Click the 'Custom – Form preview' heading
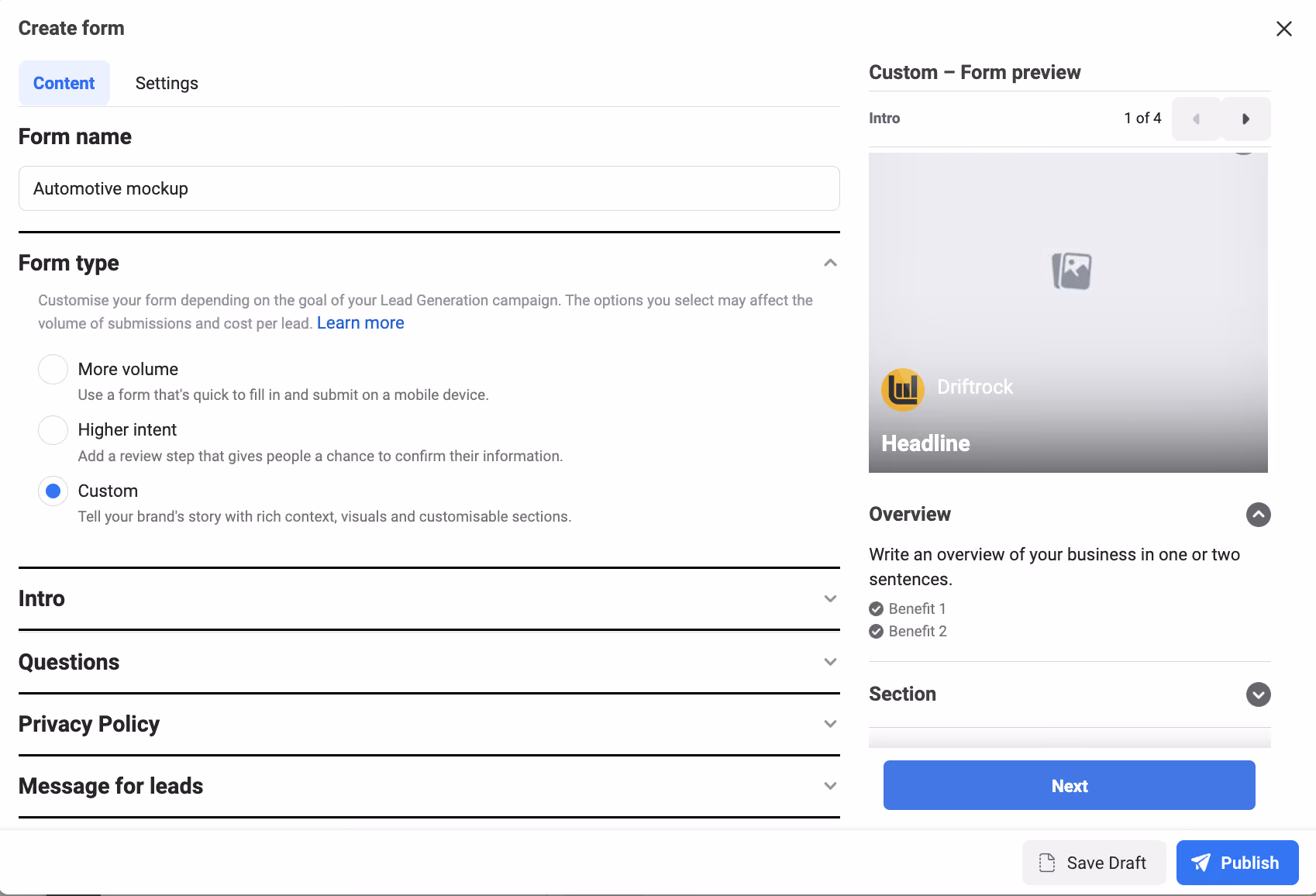 (974, 72)
